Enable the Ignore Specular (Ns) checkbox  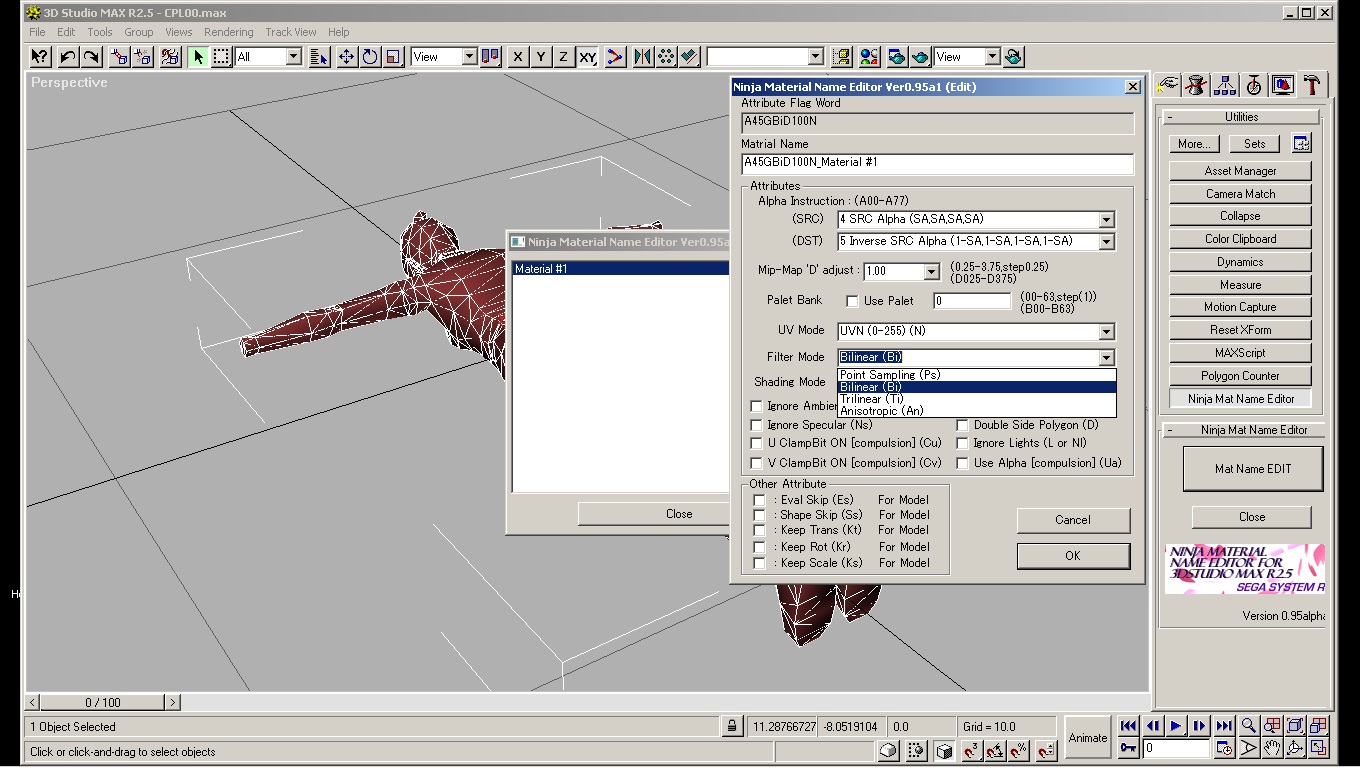coord(757,425)
